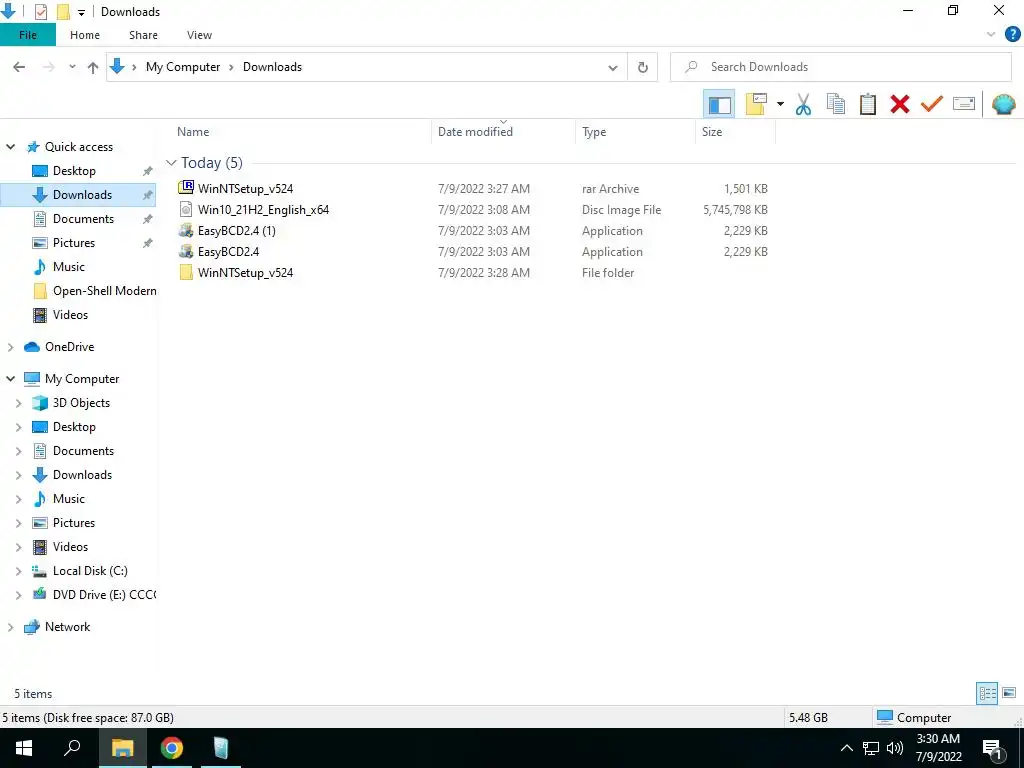Open Desktop under Quick access

pyautogui.click(x=74, y=171)
